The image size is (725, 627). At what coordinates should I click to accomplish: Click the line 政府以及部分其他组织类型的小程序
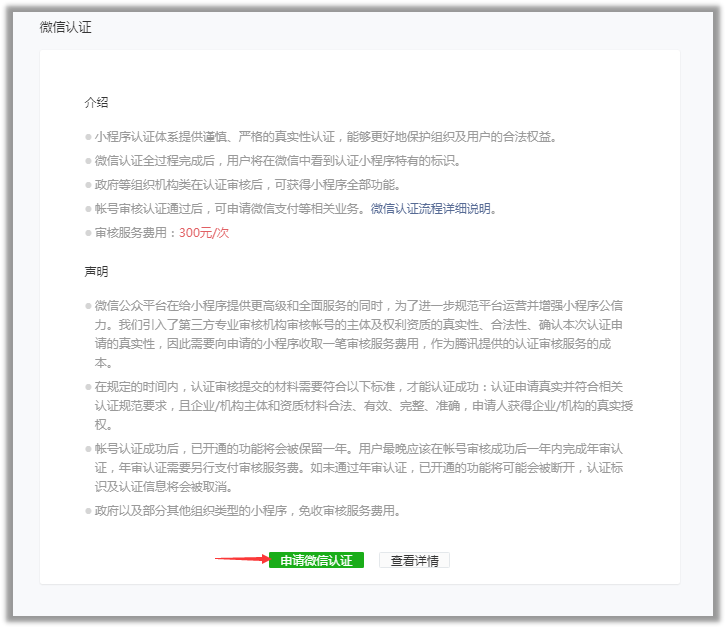point(247,510)
